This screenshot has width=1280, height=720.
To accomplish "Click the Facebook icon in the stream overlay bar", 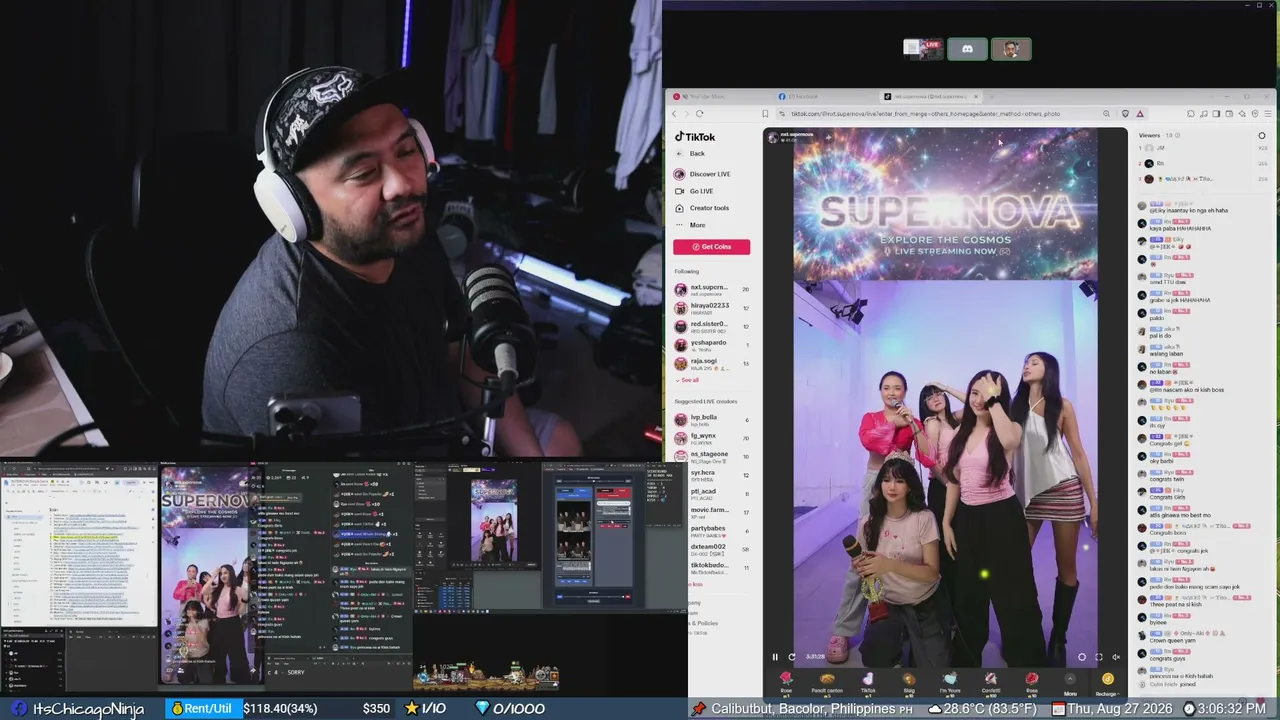I will pos(19,708).
